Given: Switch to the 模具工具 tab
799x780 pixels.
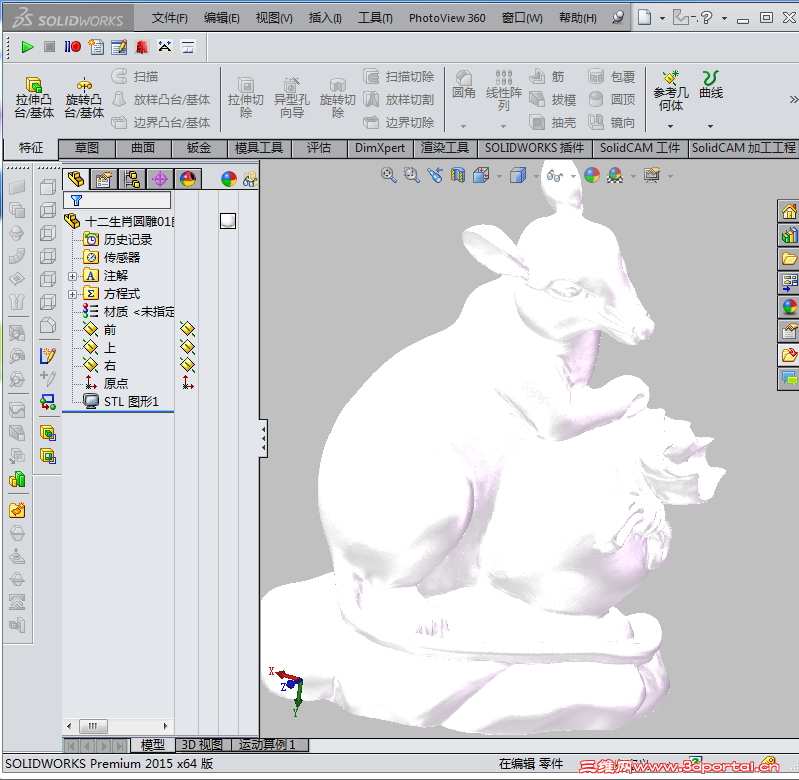Looking at the screenshot, I should [x=259, y=148].
